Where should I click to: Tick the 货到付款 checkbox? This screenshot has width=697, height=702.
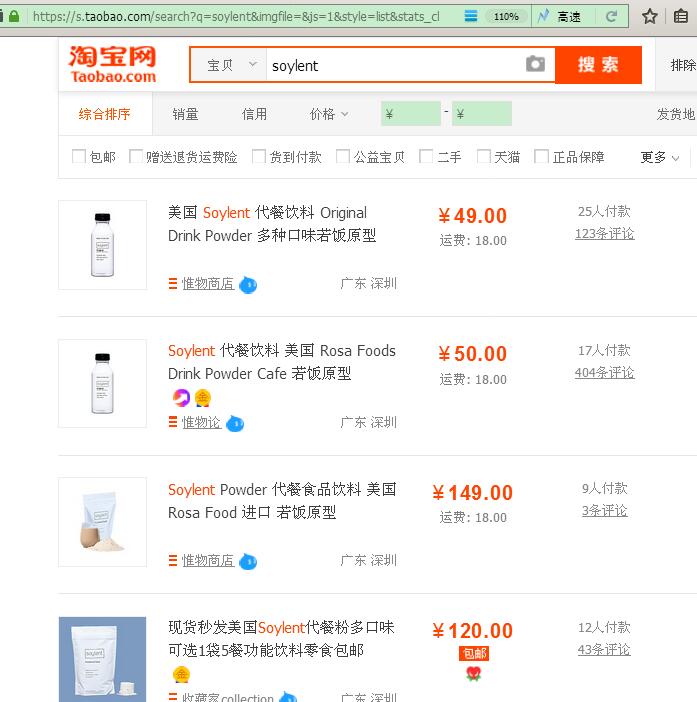click(x=259, y=156)
